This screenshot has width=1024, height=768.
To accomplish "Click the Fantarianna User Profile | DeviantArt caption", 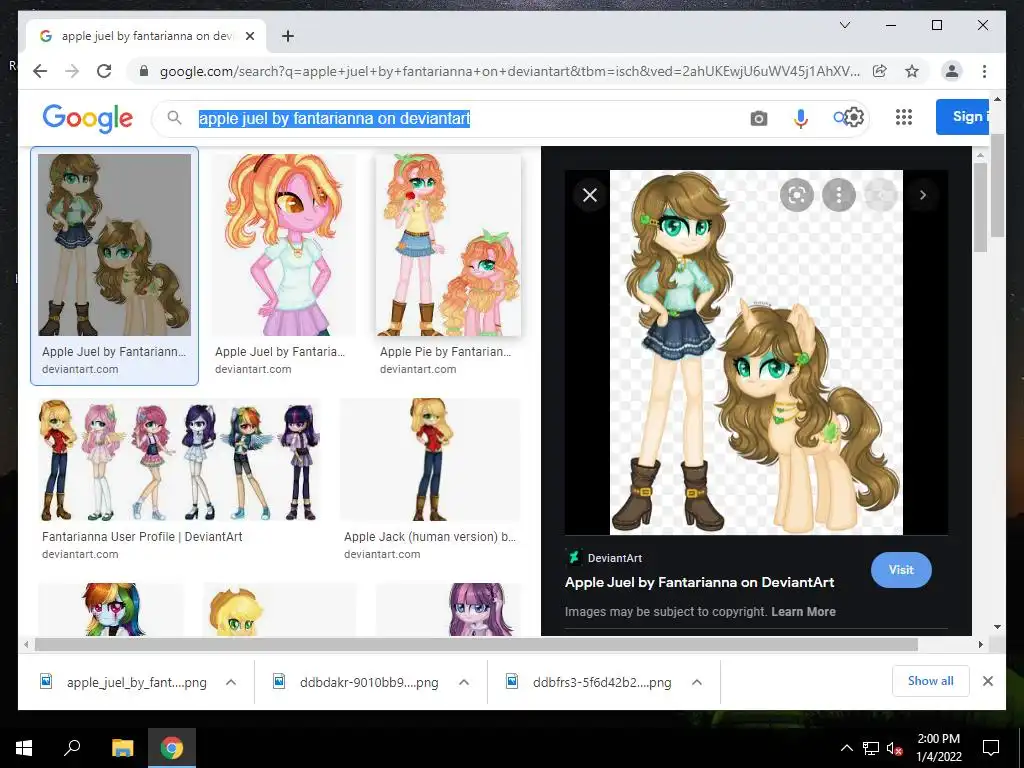I will (142, 537).
